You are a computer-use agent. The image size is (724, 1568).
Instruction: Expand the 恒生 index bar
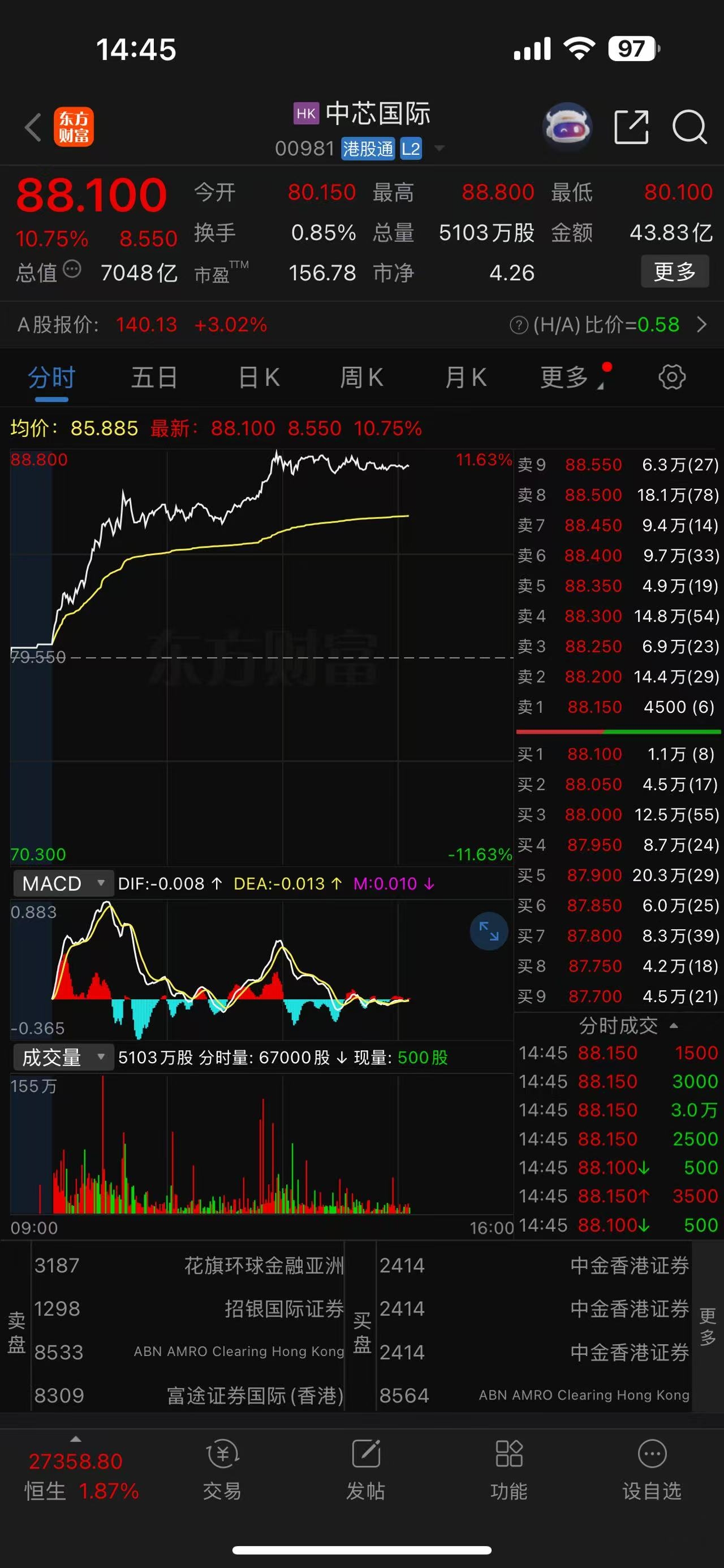(x=75, y=1439)
